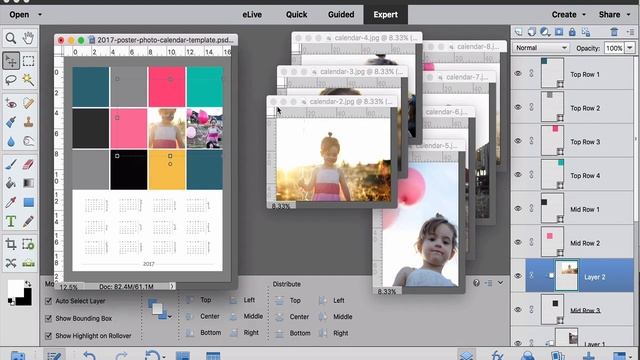Delete layer using trash icon
Image resolution: width=640 pixels, height=360 pixels.
[614, 32]
